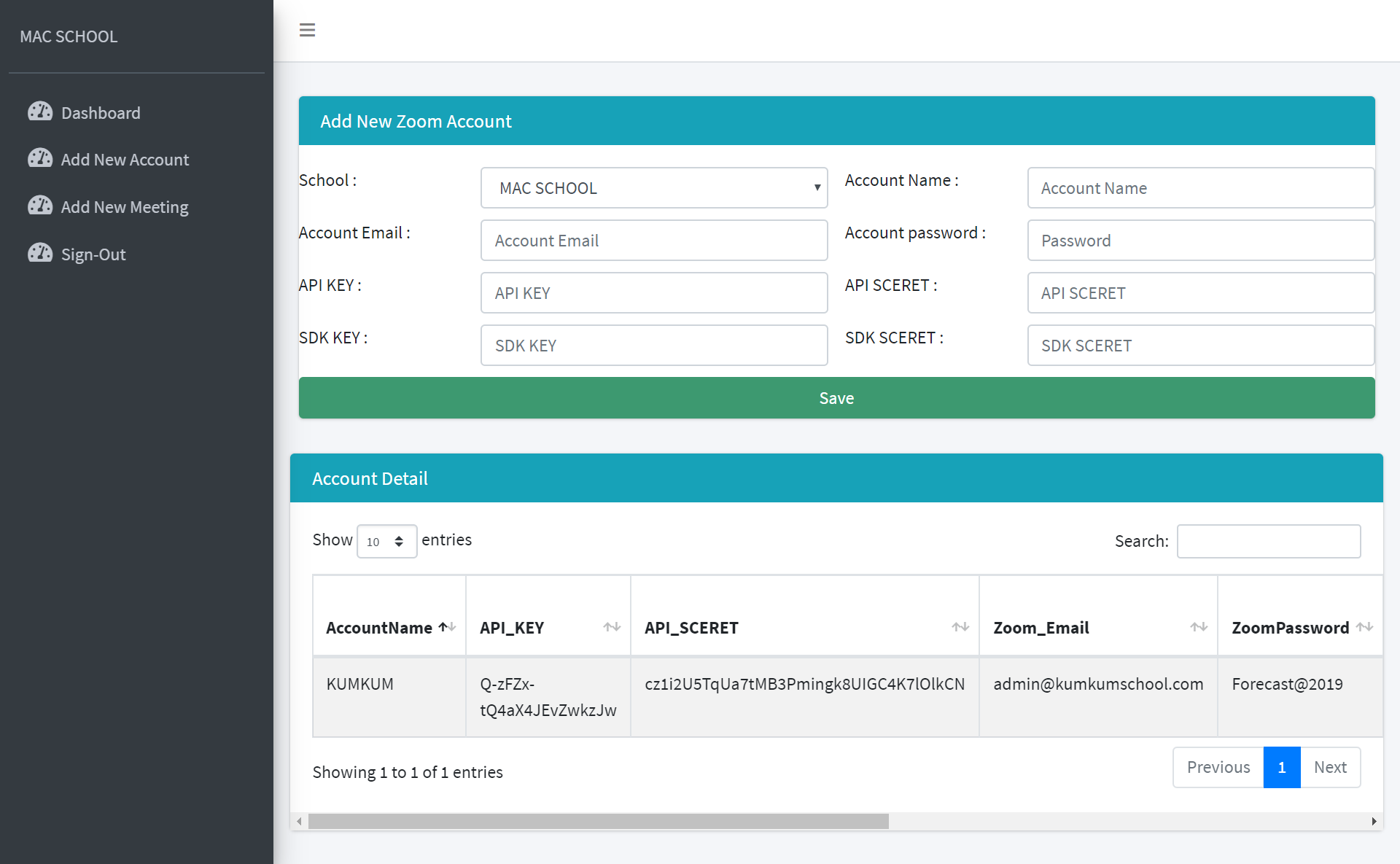Click the table Search input field

pyautogui.click(x=1268, y=542)
